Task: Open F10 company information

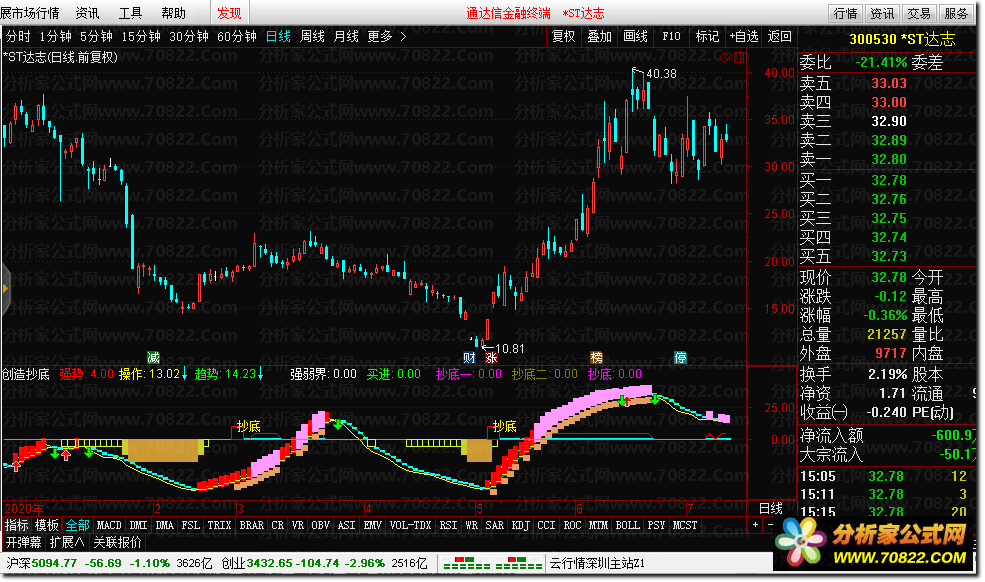Action: click(671, 36)
